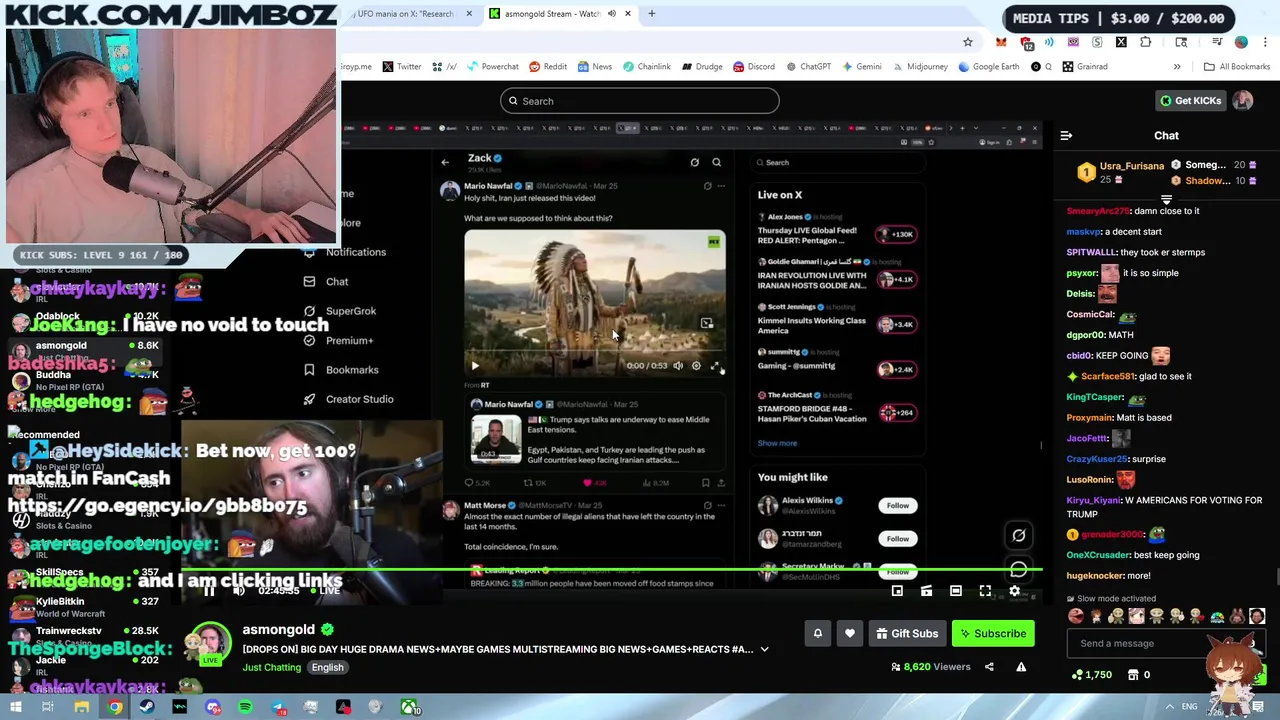Click the Scarface581 username in chat
The width and height of the screenshot is (1280, 720).
(x=1108, y=376)
